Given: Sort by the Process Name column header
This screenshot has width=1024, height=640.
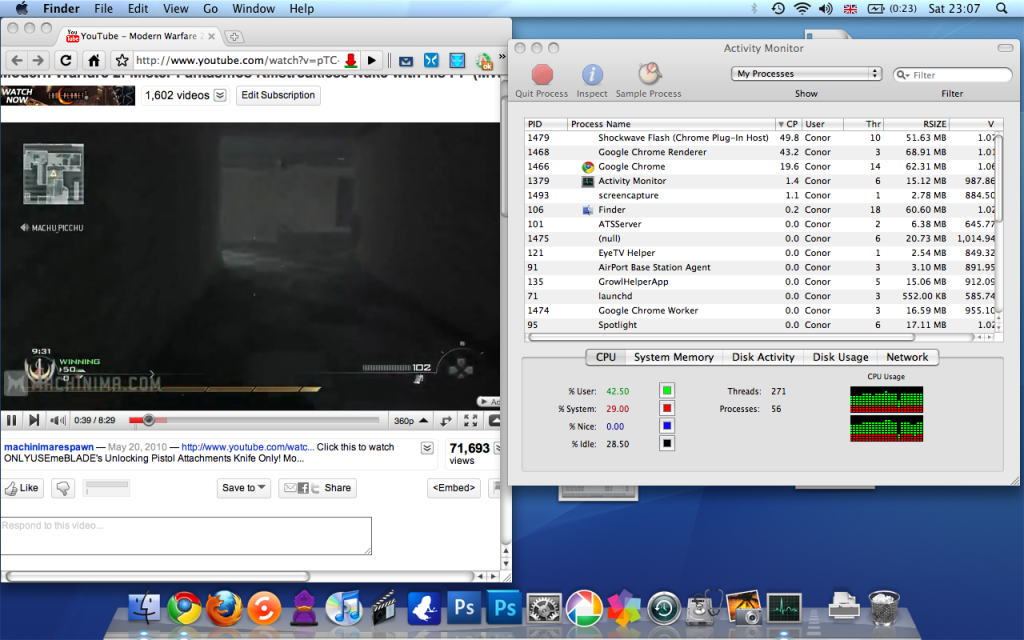Looking at the screenshot, I should (671, 124).
